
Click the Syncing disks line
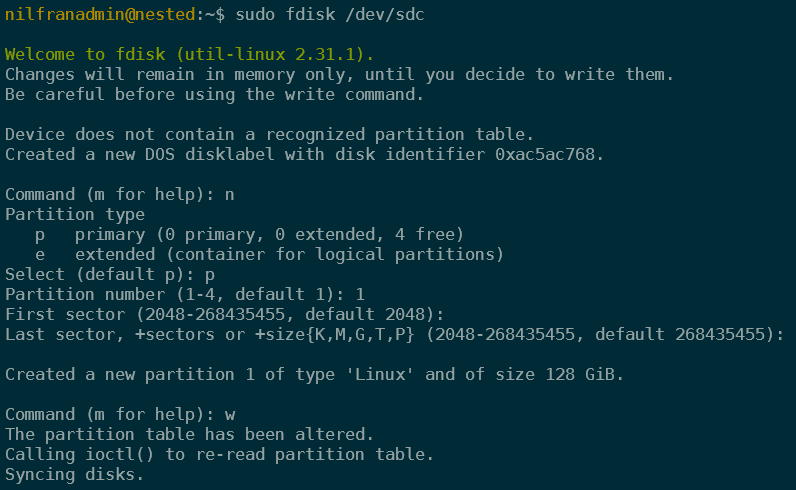pyautogui.click(x=75, y=474)
